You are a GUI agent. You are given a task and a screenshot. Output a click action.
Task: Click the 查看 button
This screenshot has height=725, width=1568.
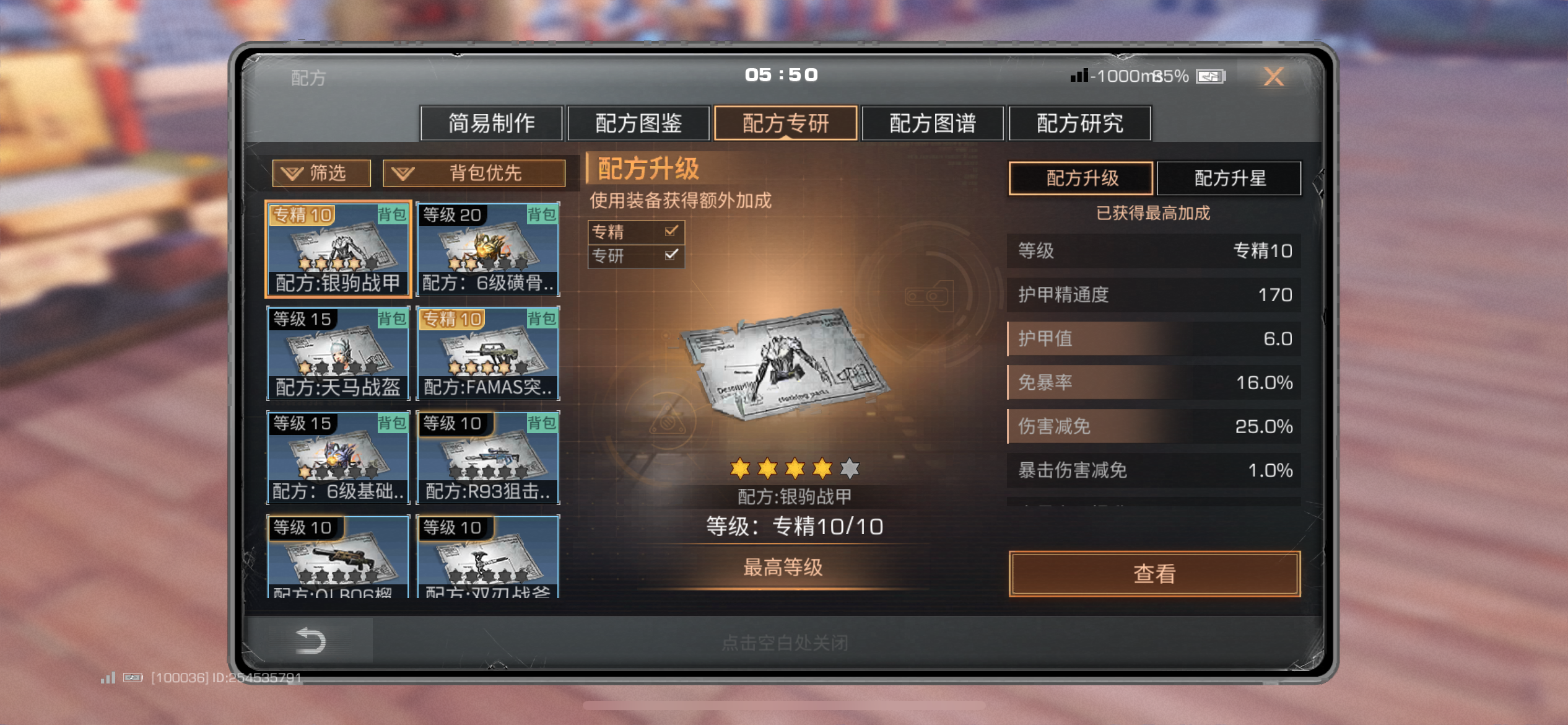(1154, 574)
